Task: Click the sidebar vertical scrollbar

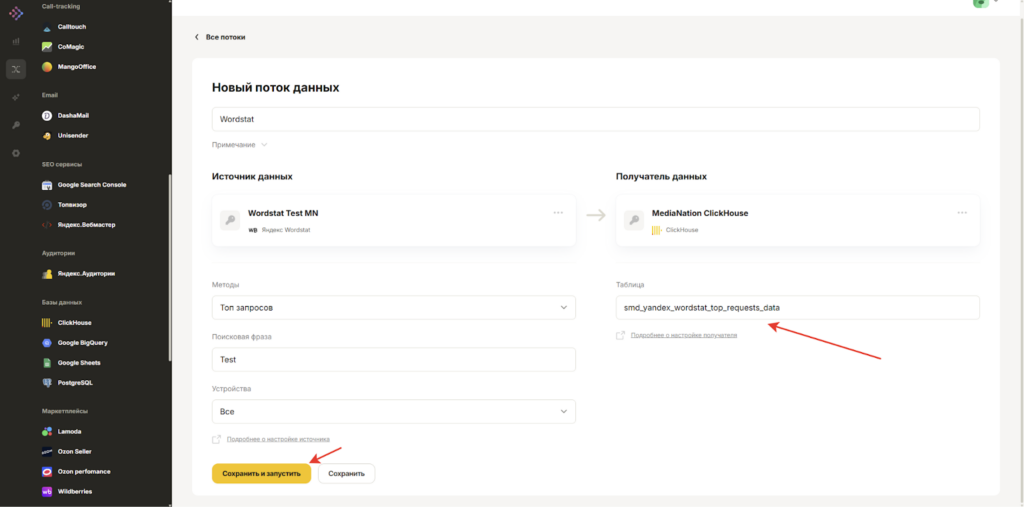Action: pos(170,268)
